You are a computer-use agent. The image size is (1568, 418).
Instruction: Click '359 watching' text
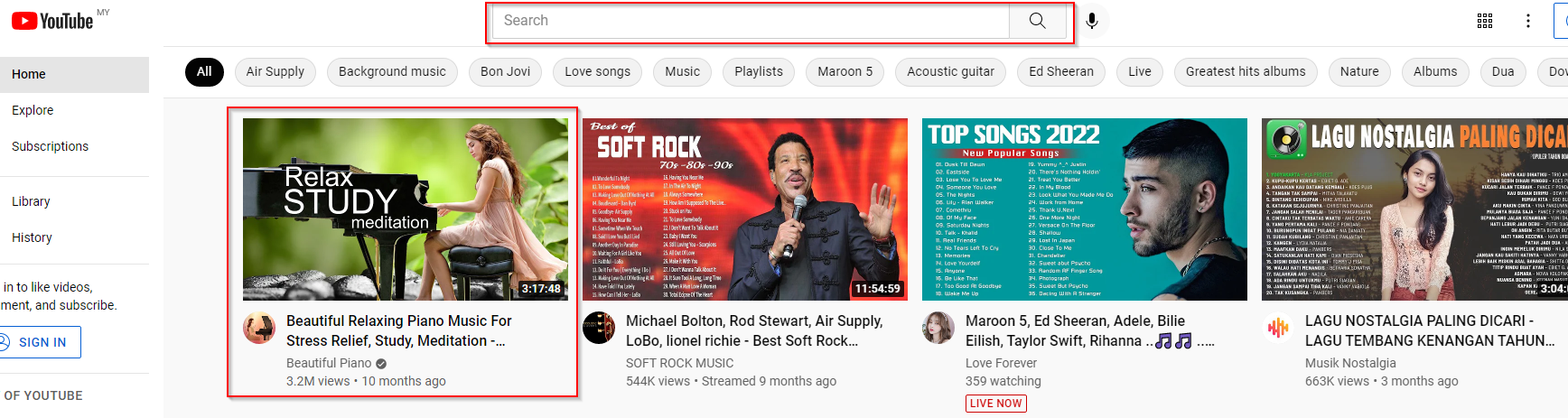pyautogui.click(x=1003, y=381)
